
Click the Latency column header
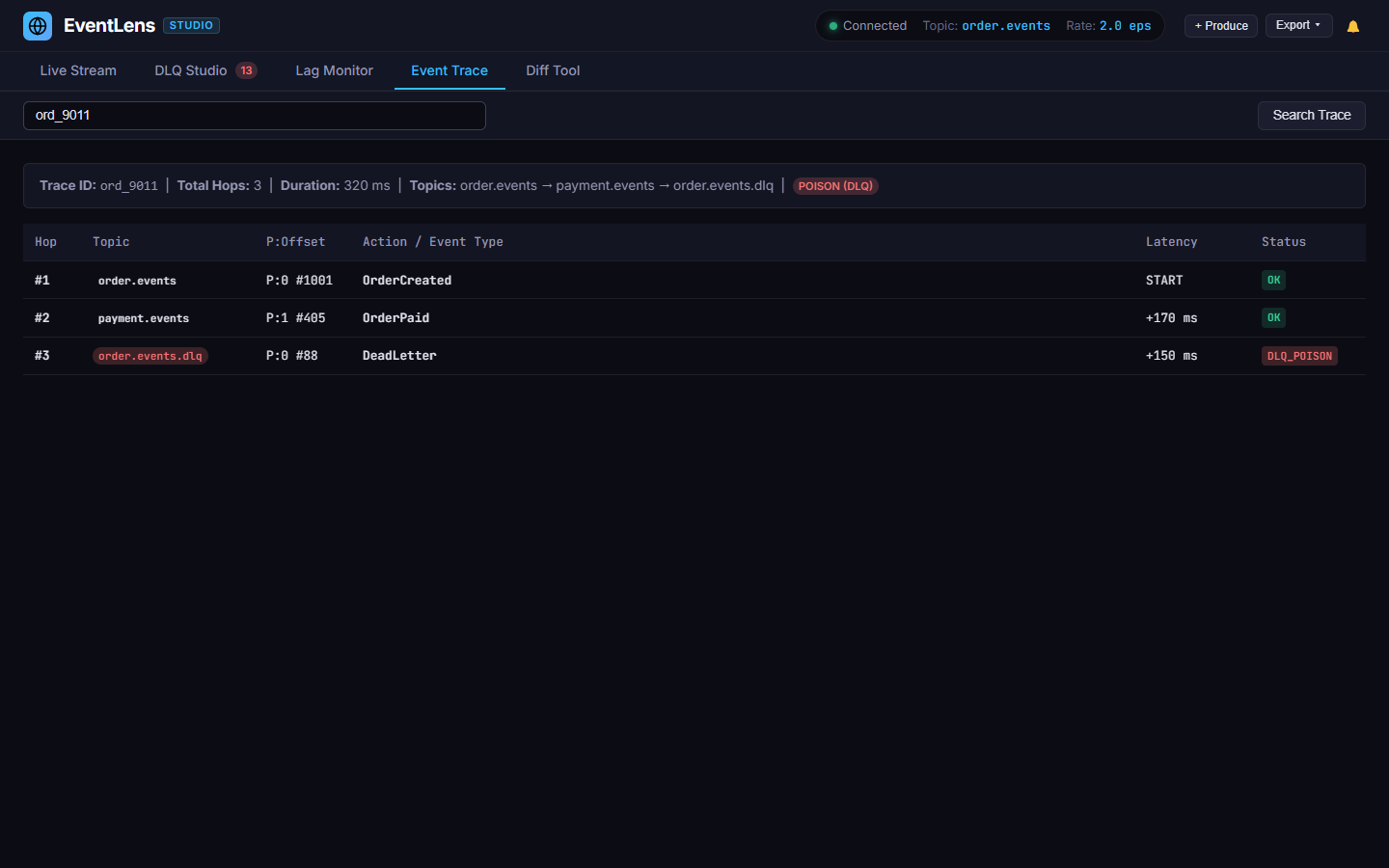[x=1171, y=242]
